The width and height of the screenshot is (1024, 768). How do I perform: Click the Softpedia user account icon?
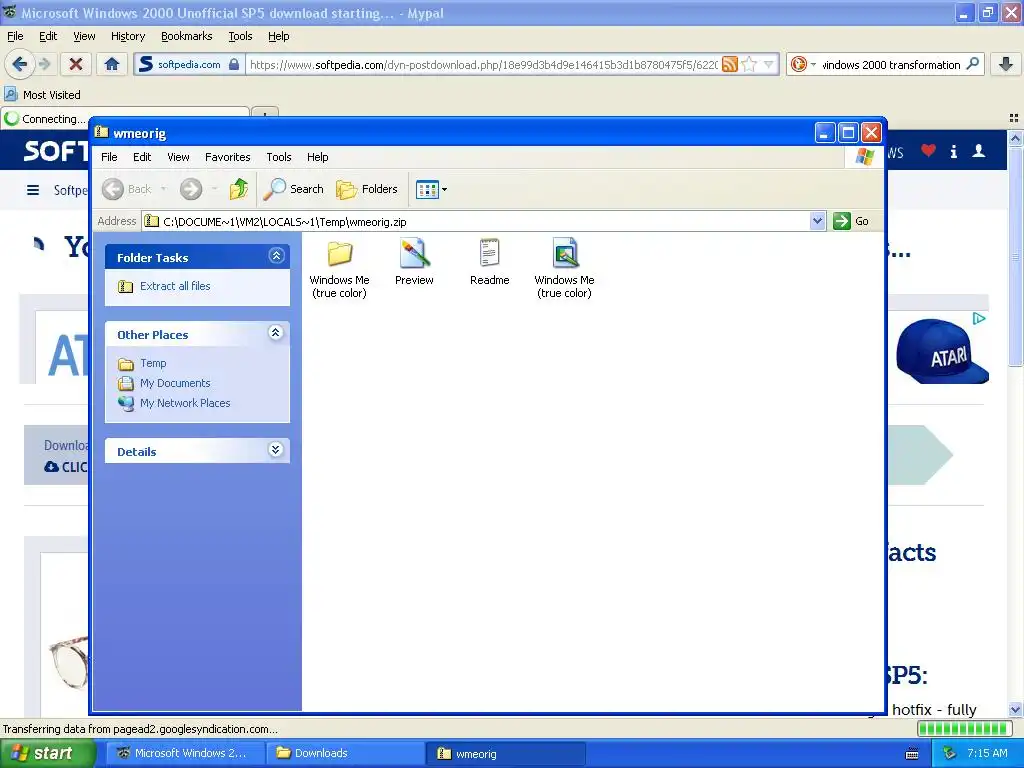(979, 151)
